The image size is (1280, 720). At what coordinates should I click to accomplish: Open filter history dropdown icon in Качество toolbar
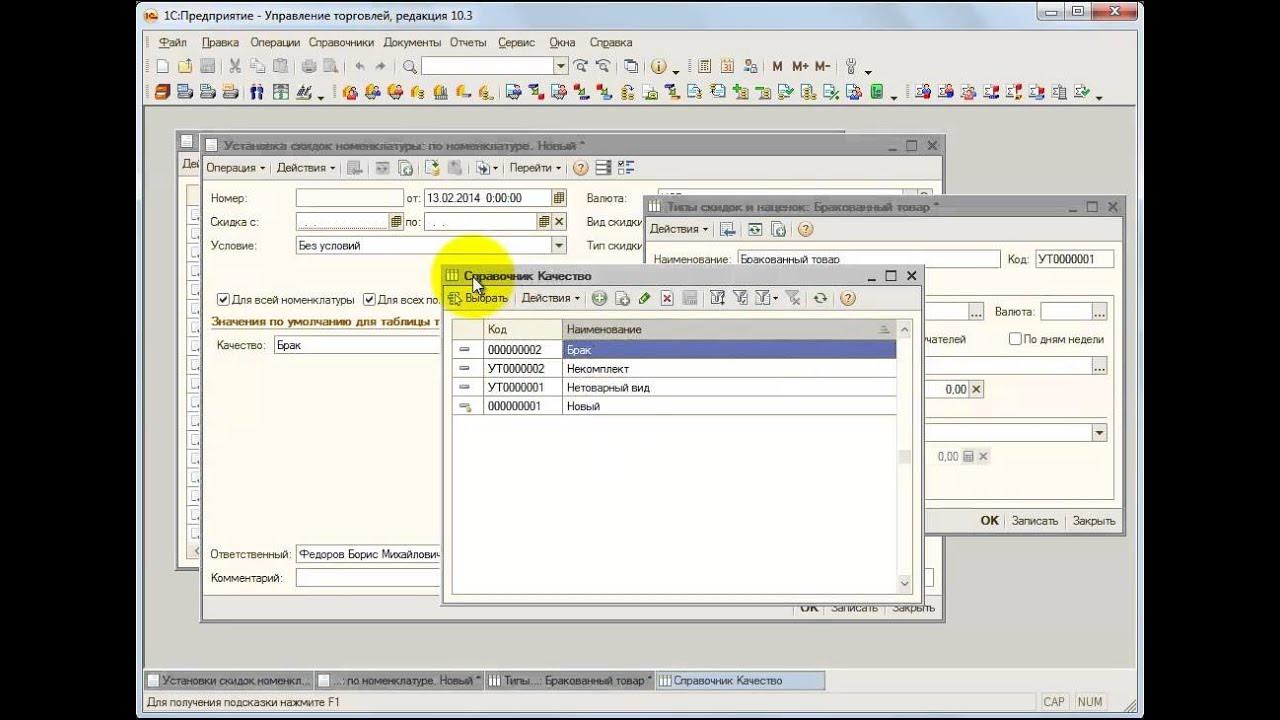[766, 298]
